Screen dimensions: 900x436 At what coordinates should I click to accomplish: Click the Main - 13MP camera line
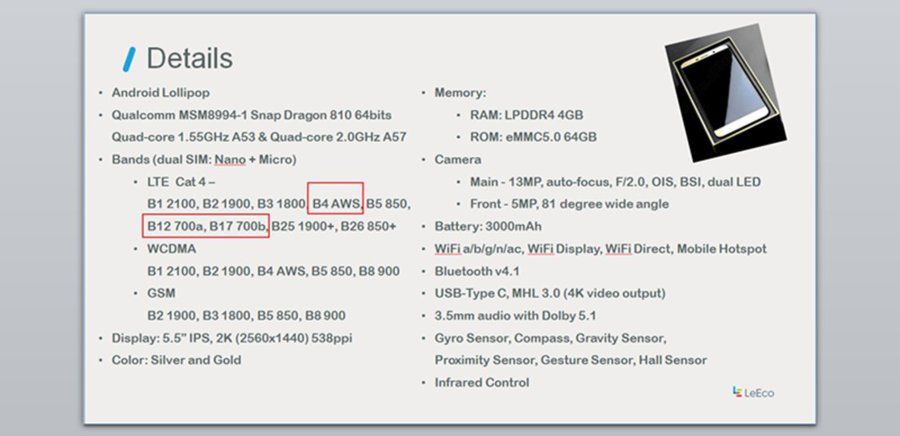tap(615, 182)
